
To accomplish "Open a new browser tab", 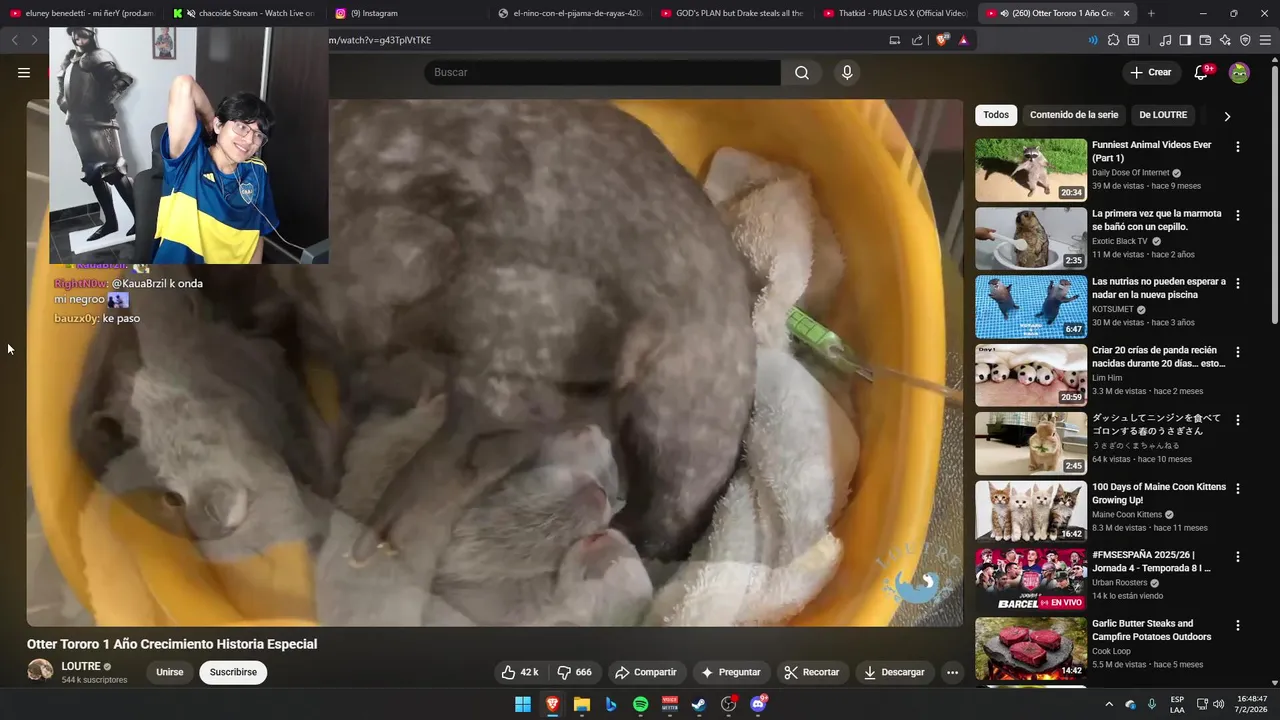I will 1151,13.
